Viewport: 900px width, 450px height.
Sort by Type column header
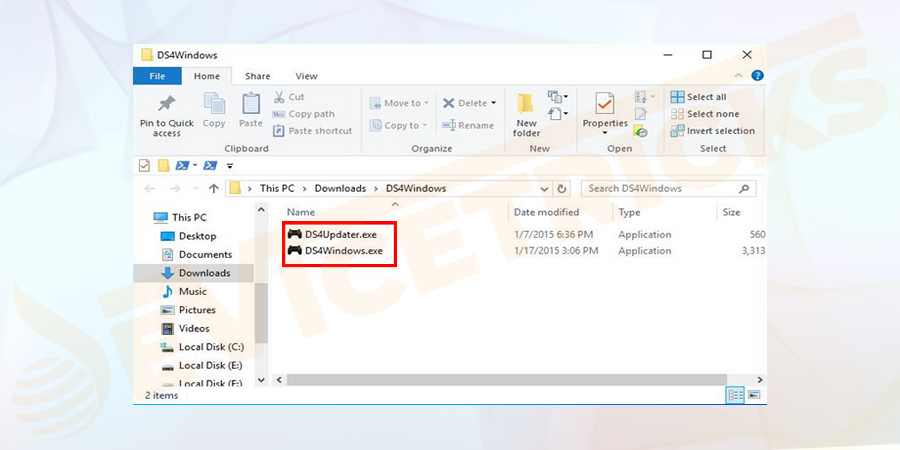click(629, 212)
